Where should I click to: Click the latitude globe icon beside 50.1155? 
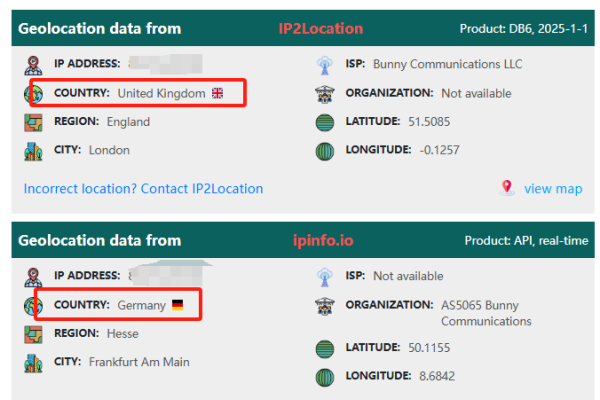324,348
